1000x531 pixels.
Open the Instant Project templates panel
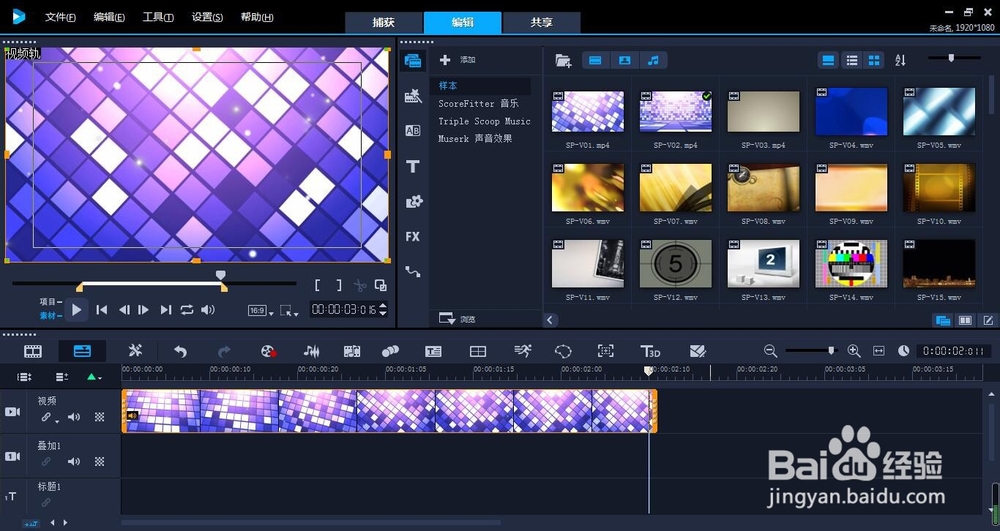click(413, 96)
